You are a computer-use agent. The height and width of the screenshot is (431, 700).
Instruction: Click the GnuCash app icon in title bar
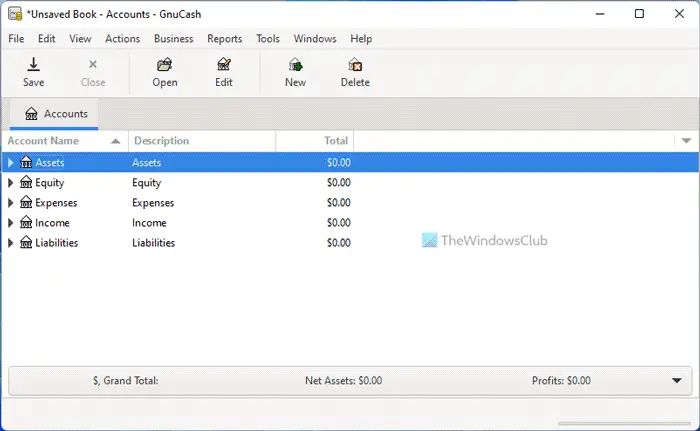tap(15, 14)
